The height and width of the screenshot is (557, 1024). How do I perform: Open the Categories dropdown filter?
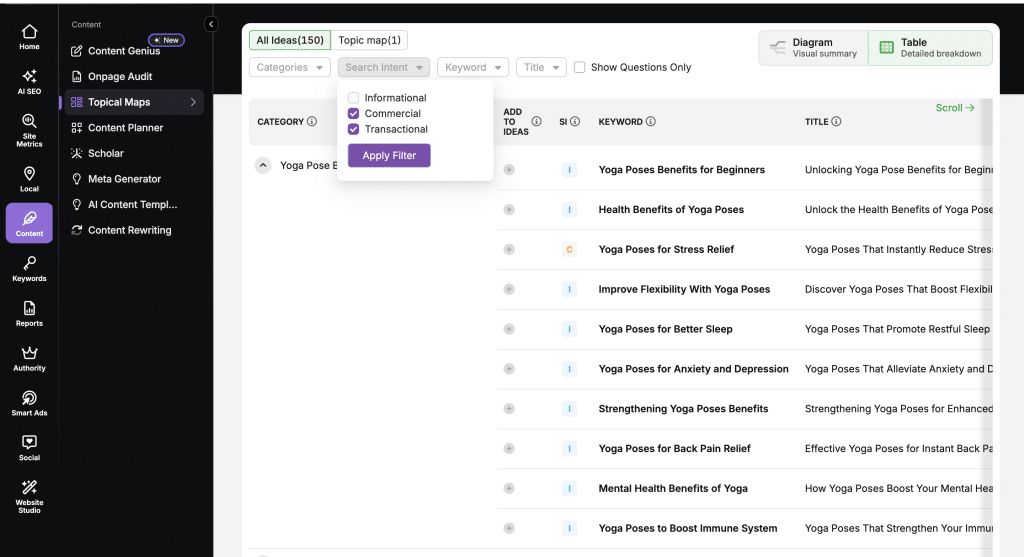point(289,68)
